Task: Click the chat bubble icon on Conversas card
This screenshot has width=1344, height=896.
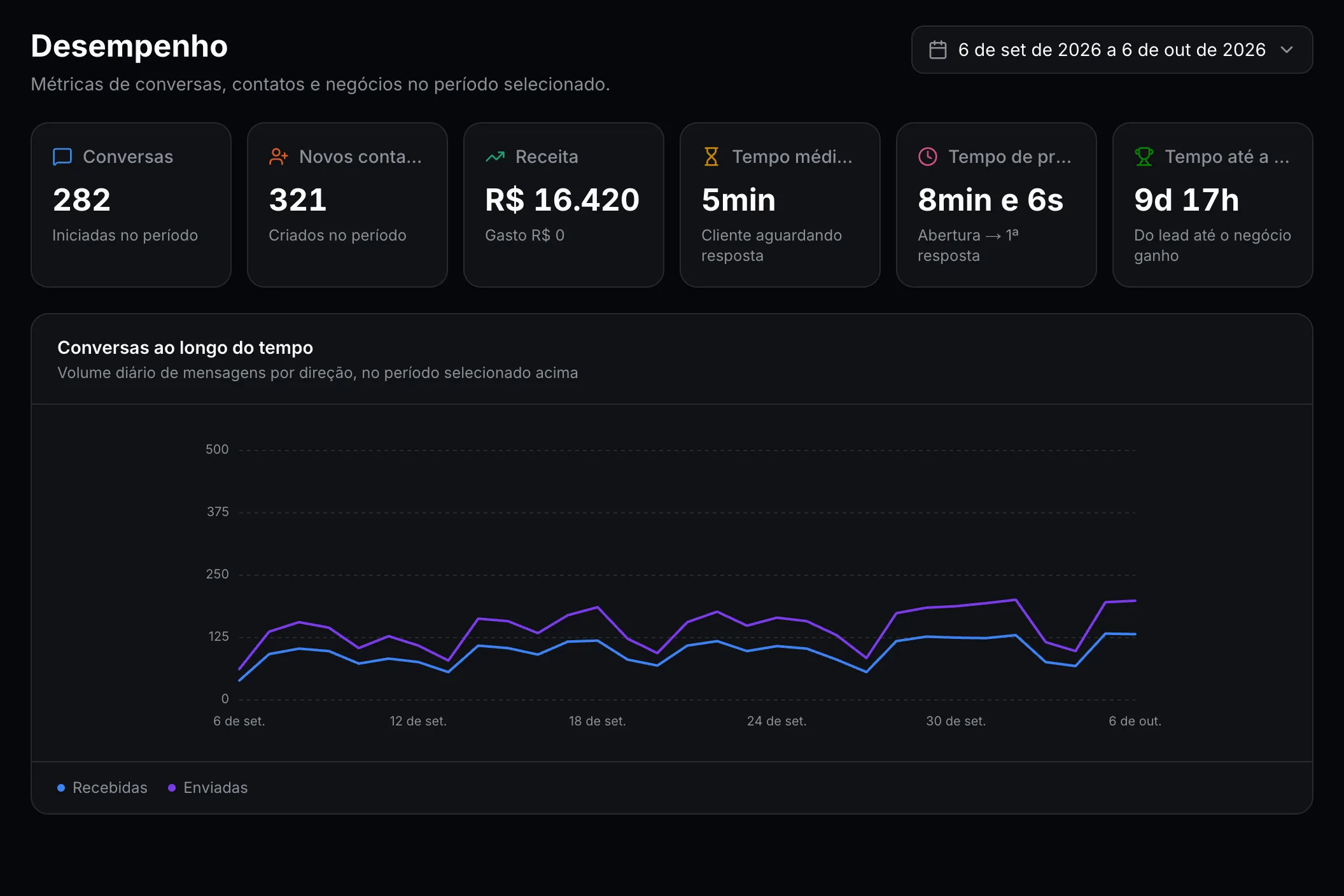Action: click(x=62, y=157)
